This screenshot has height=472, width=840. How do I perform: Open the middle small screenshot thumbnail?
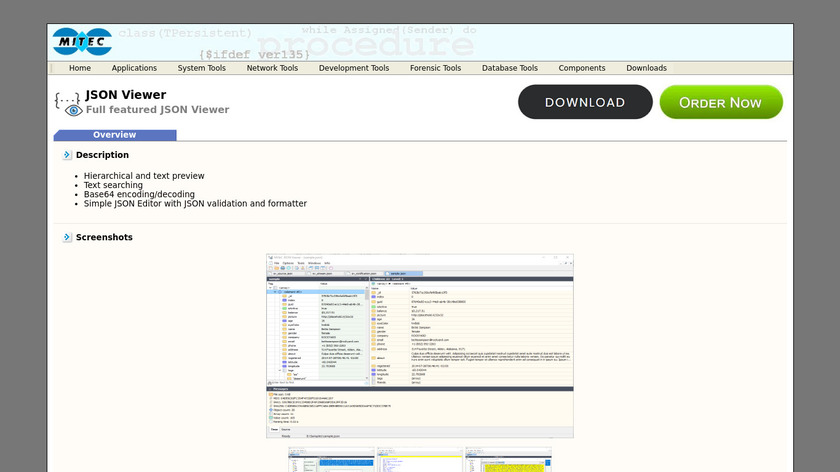[x=419, y=460]
